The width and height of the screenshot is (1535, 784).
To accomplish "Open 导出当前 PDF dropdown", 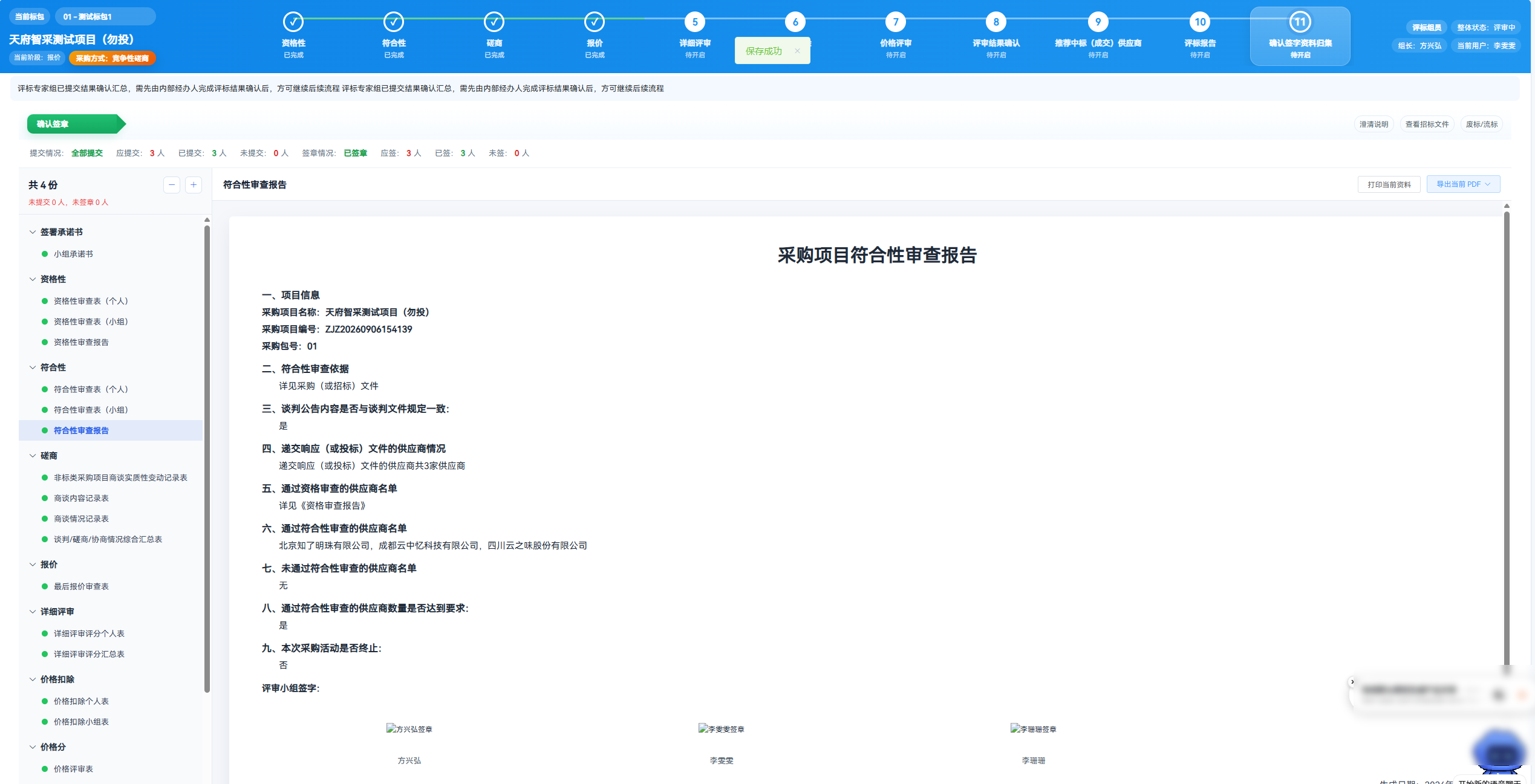I will tap(1463, 184).
